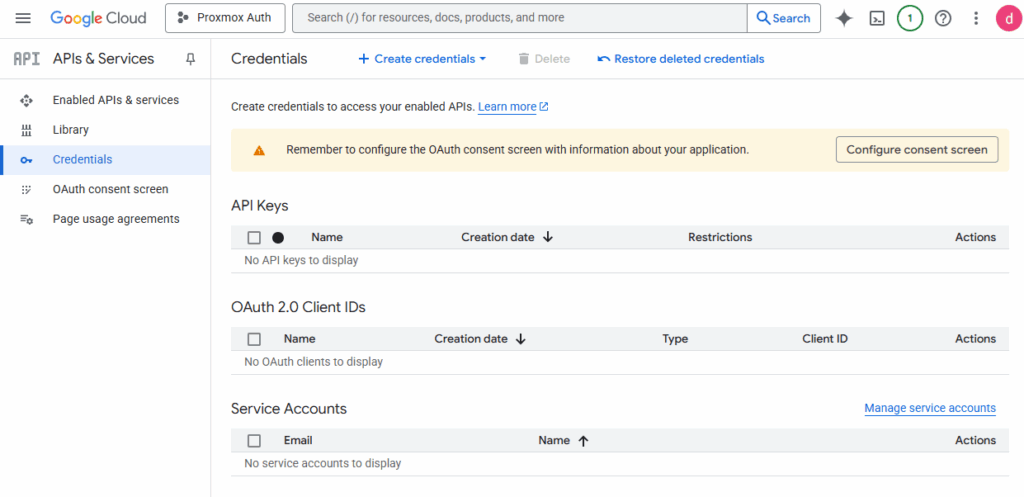Image resolution: width=1024 pixels, height=497 pixels.
Task: Follow the Learn more link
Action: [507, 106]
